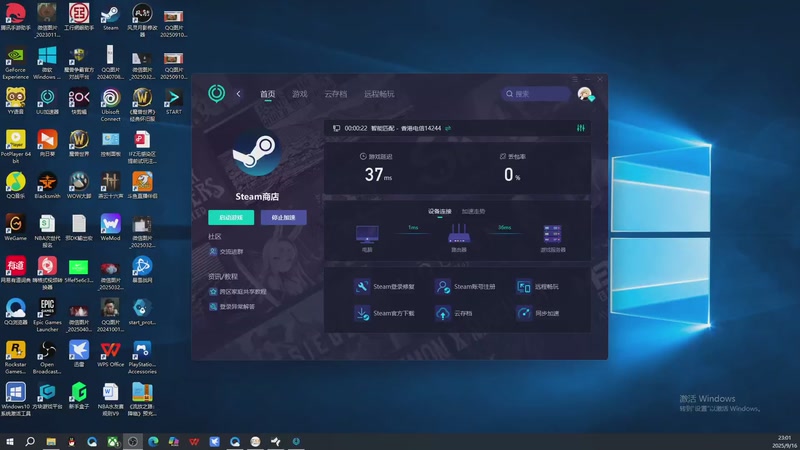Viewport: 800px width, 450px height.
Task: Select the WPS Office desktop shortcut
Action: click(111, 354)
